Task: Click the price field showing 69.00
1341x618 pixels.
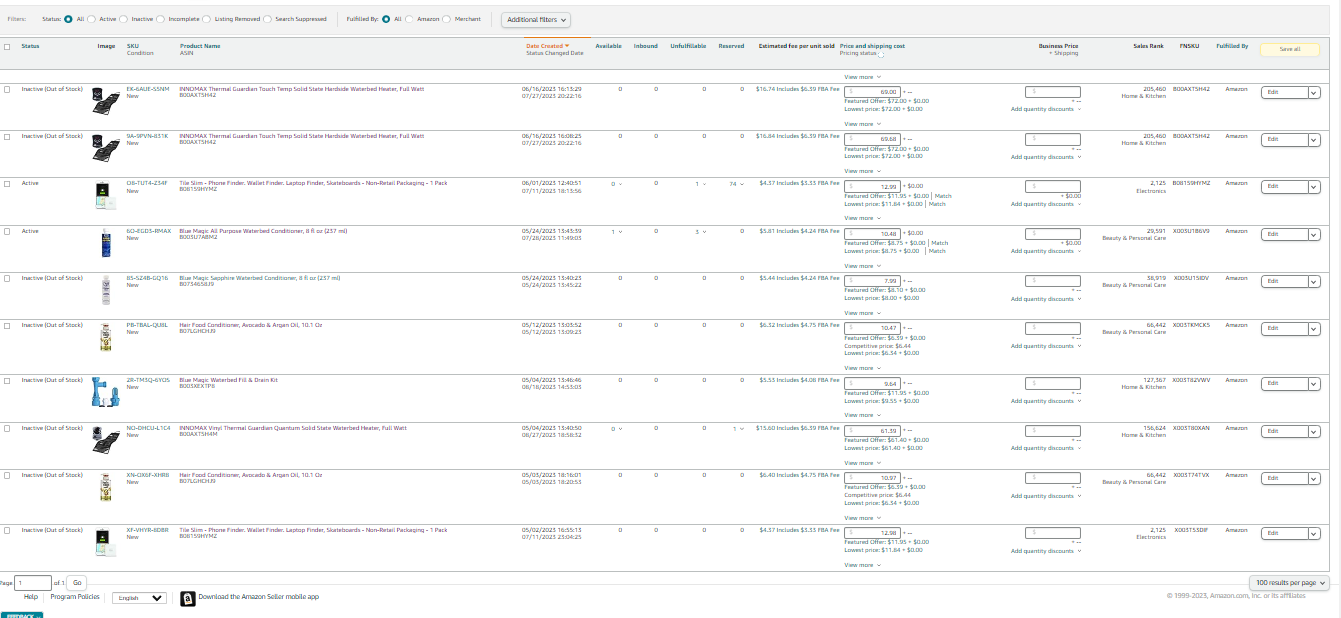Action: [872, 92]
